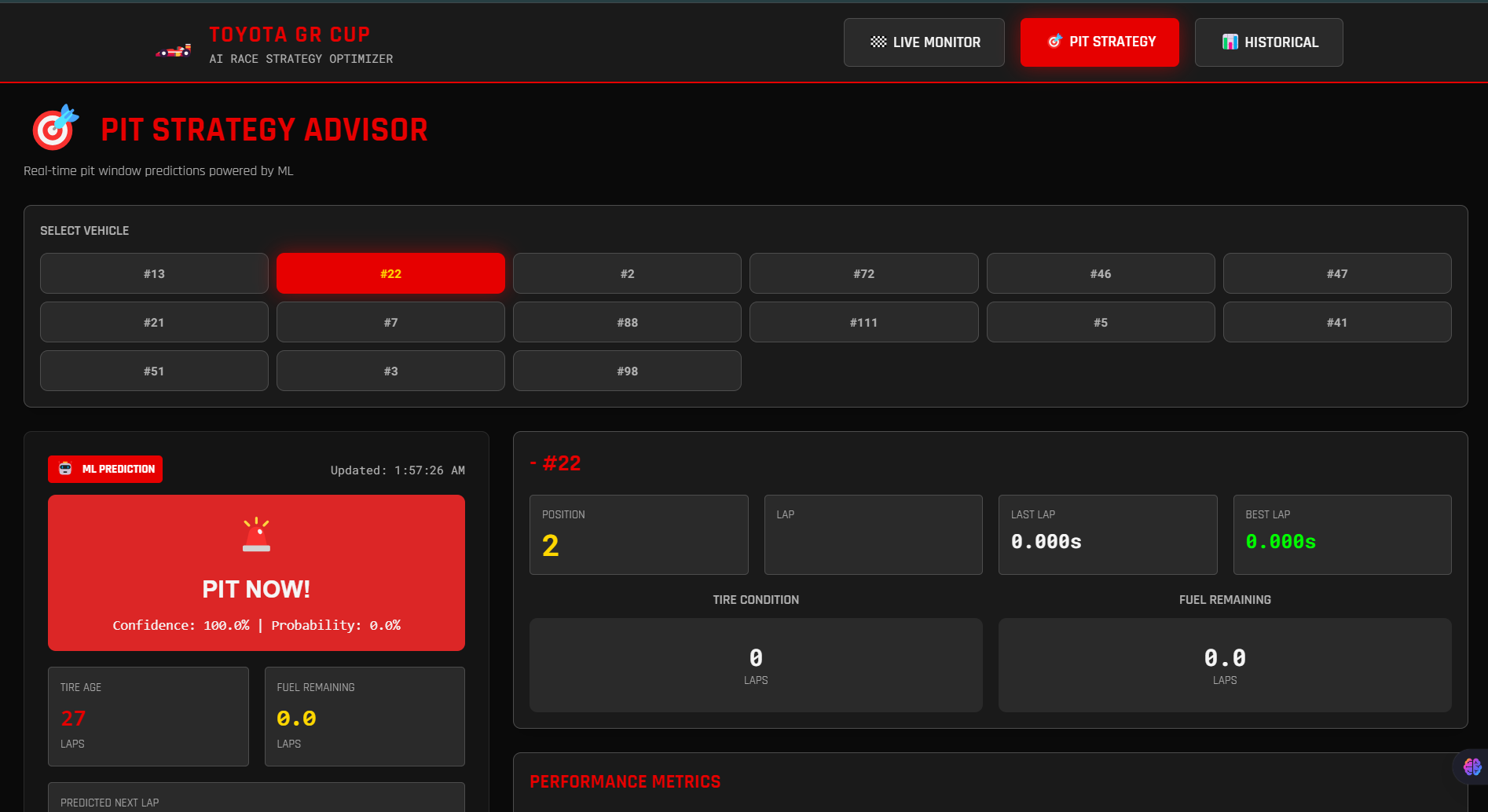This screenshot has height=812, width=1488.
Task: Click the target icon in Pit Strategy tab
Action: coord(1055,41)
